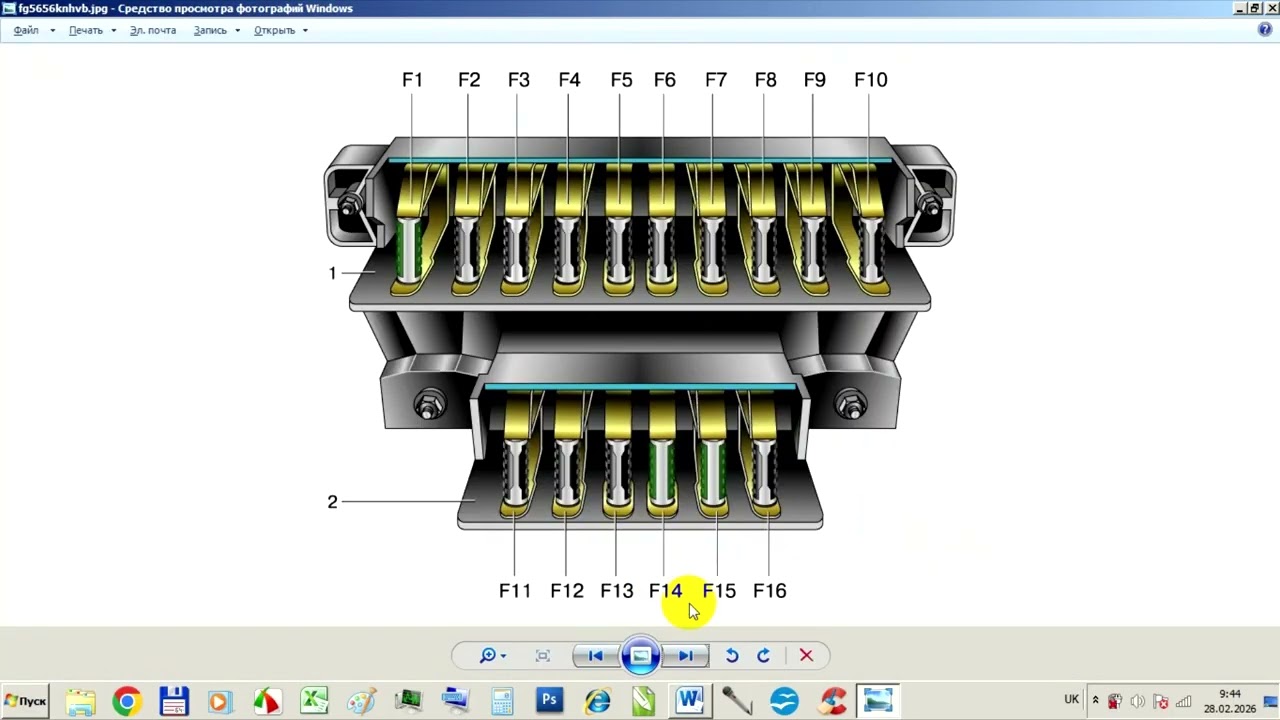The image size is (1280, 720).
Task: Go to previous photo
Action: (595, 656)
